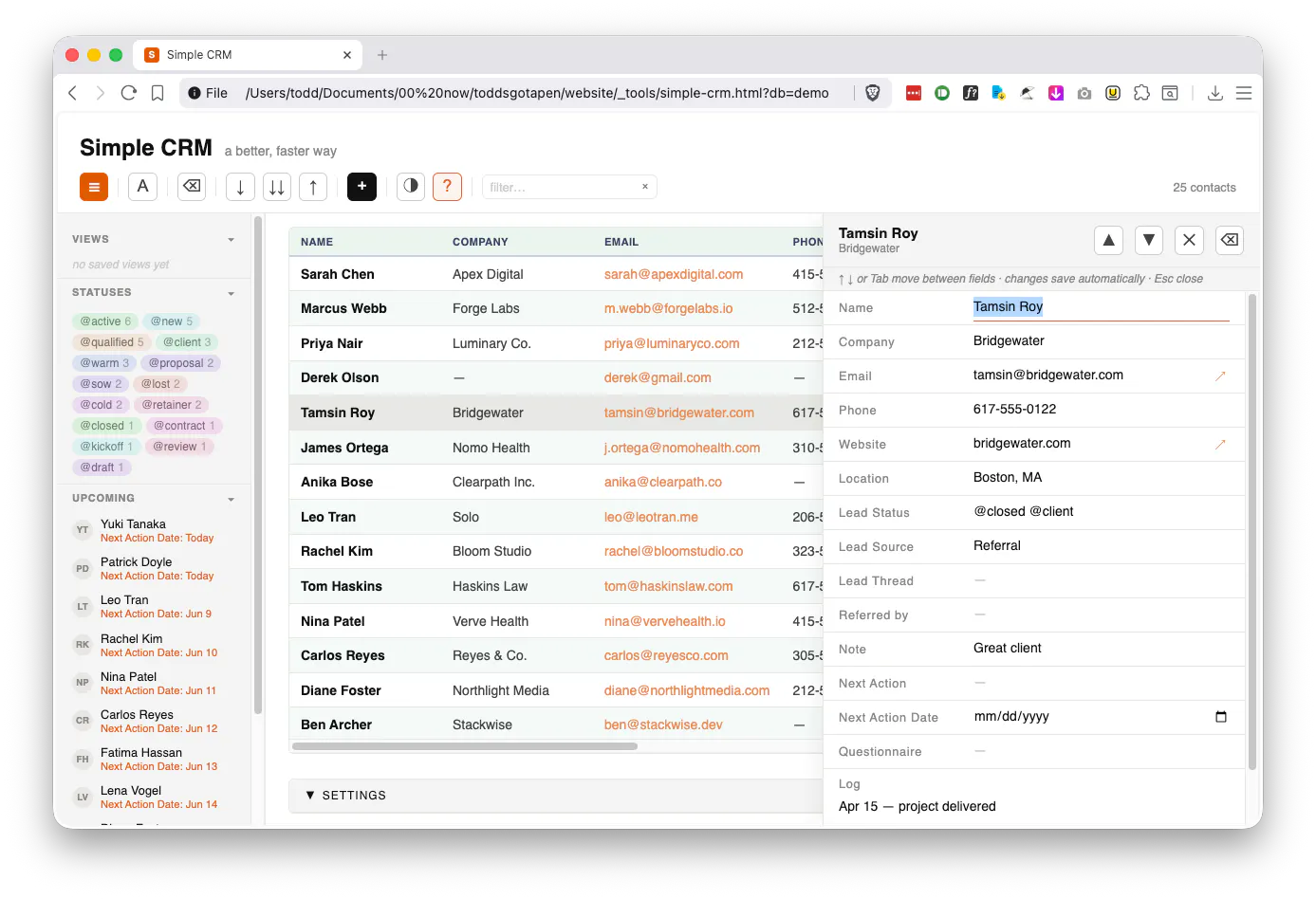
Task: Click the table horizontal scrollbar
Action: [x=465, y=746]
